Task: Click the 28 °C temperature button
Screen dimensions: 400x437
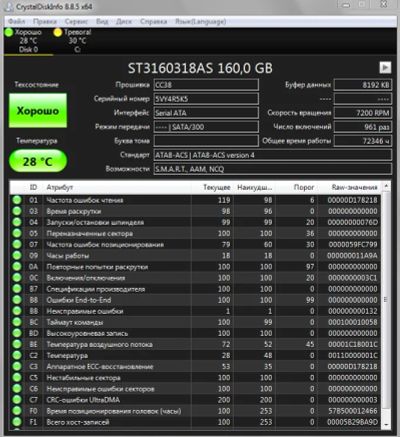Action: (x=38, y=161)
